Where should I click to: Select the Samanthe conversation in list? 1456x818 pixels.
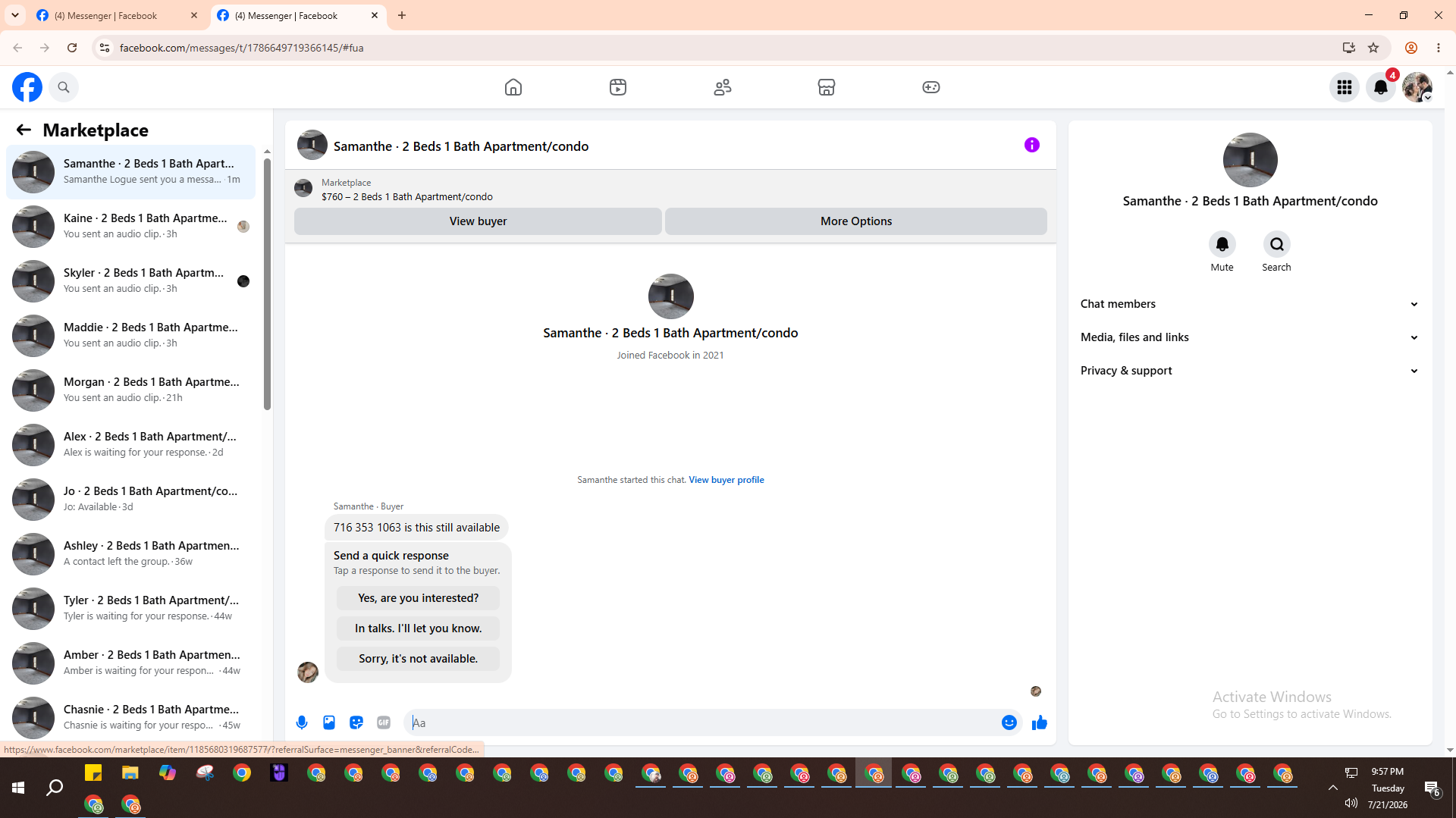tap(130, 171)
